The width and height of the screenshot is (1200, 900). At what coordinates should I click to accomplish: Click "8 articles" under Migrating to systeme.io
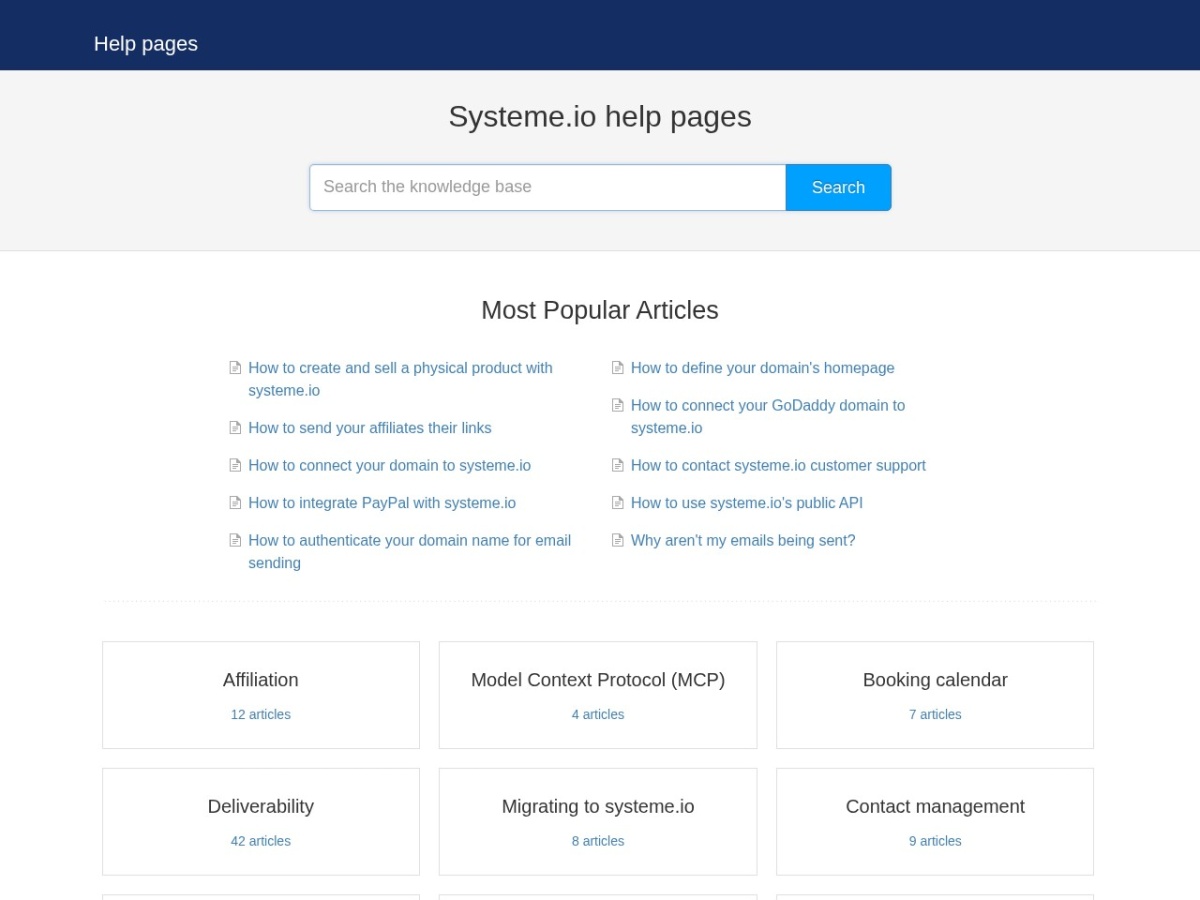pyautogui.click(x=598, y=841)
